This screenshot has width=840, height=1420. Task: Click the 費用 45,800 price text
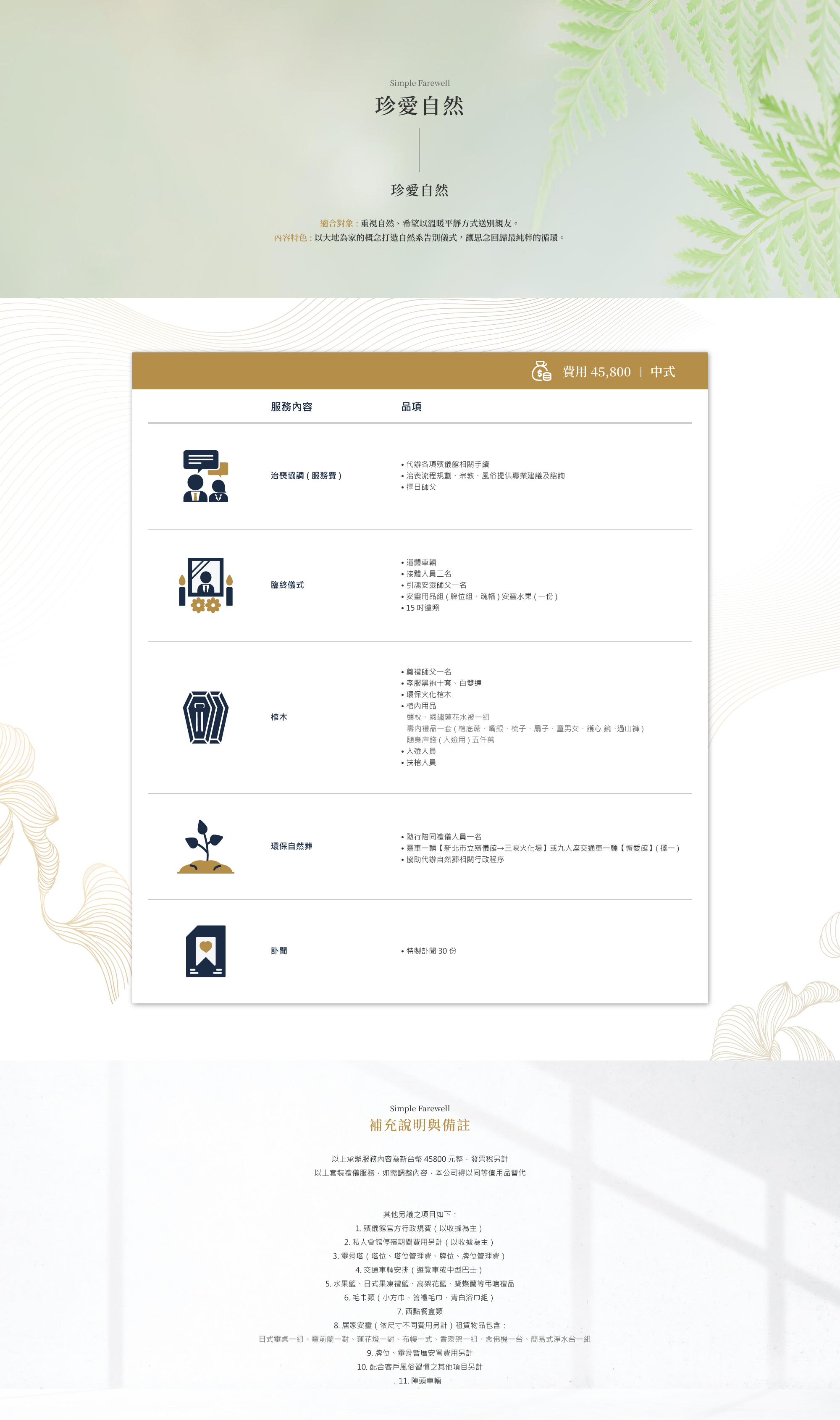(596, 372)
